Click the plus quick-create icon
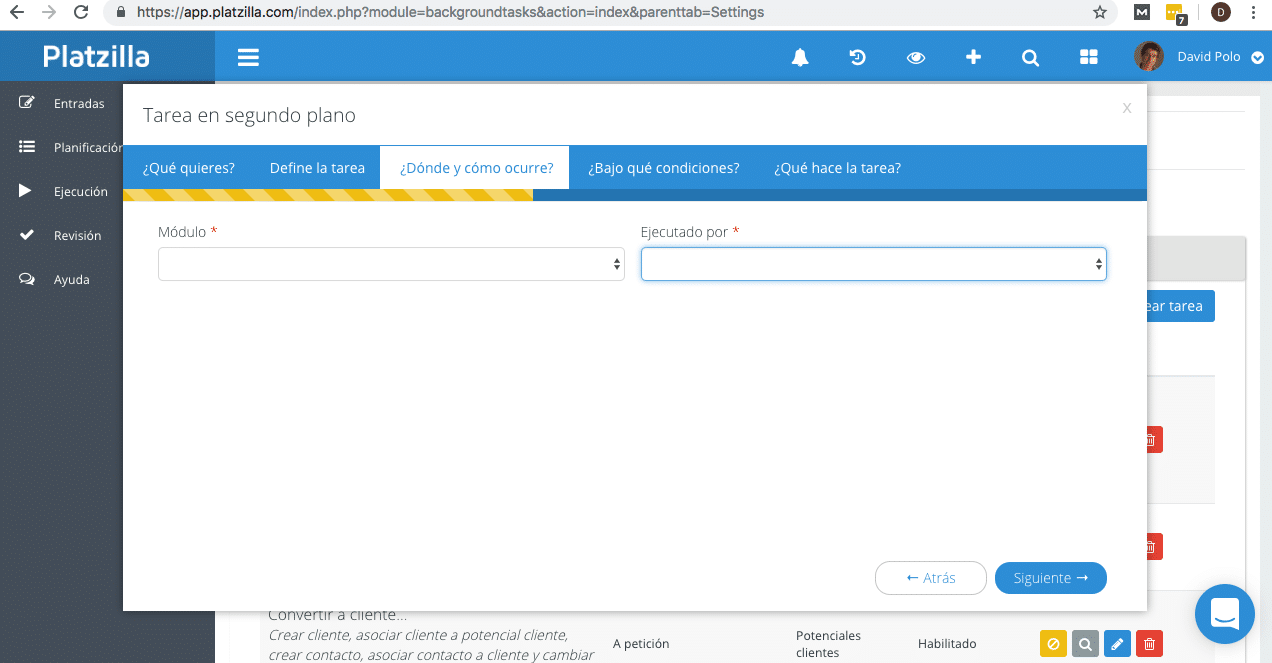This screenshot has width=1272, height=663. [973, 58]
